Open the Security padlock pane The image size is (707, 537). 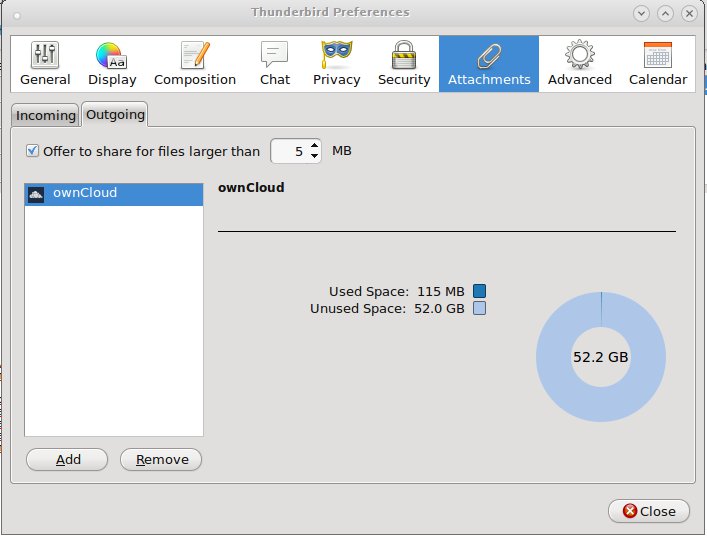coord(404,64)
